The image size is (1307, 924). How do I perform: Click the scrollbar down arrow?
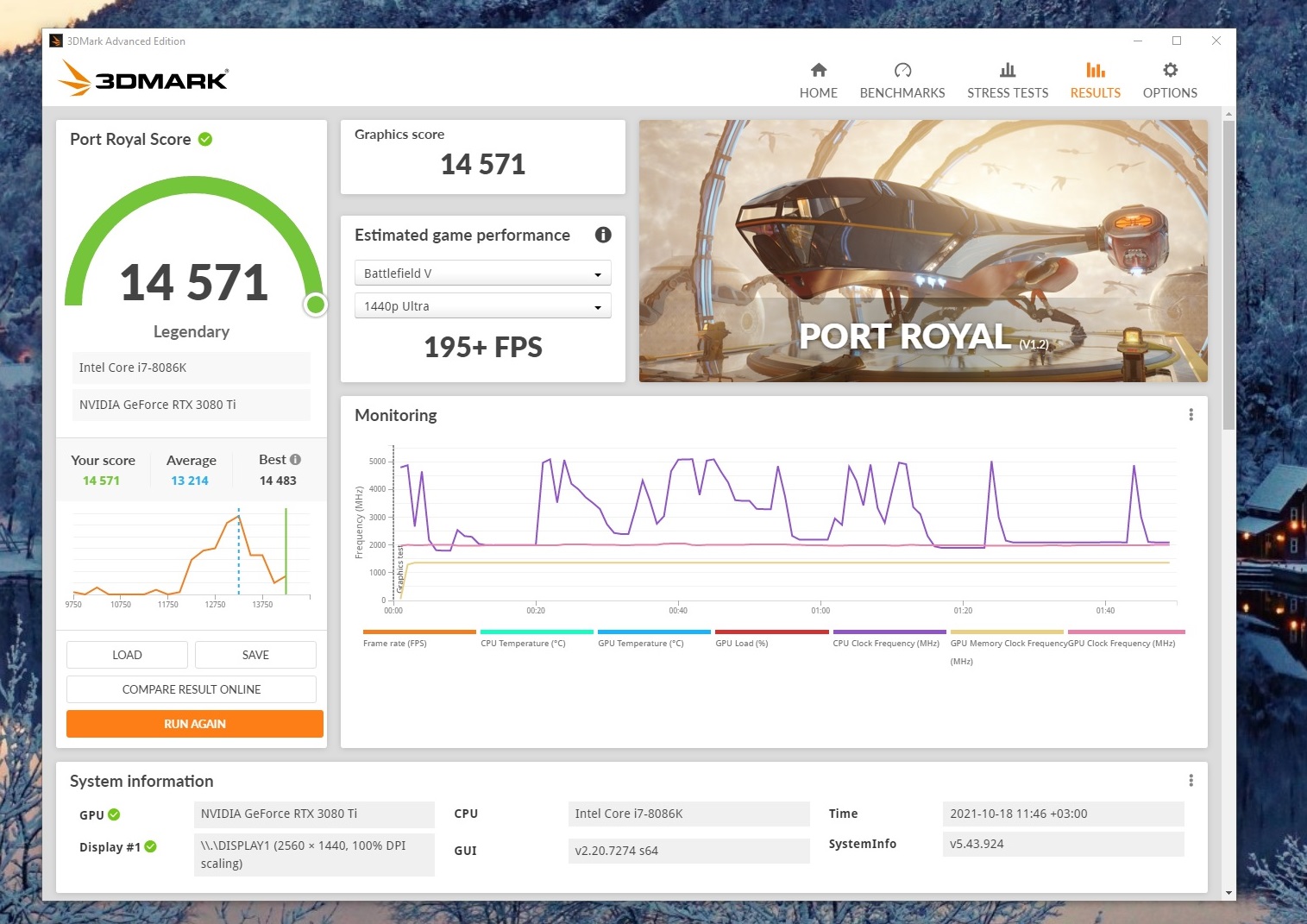[1228, 893]
